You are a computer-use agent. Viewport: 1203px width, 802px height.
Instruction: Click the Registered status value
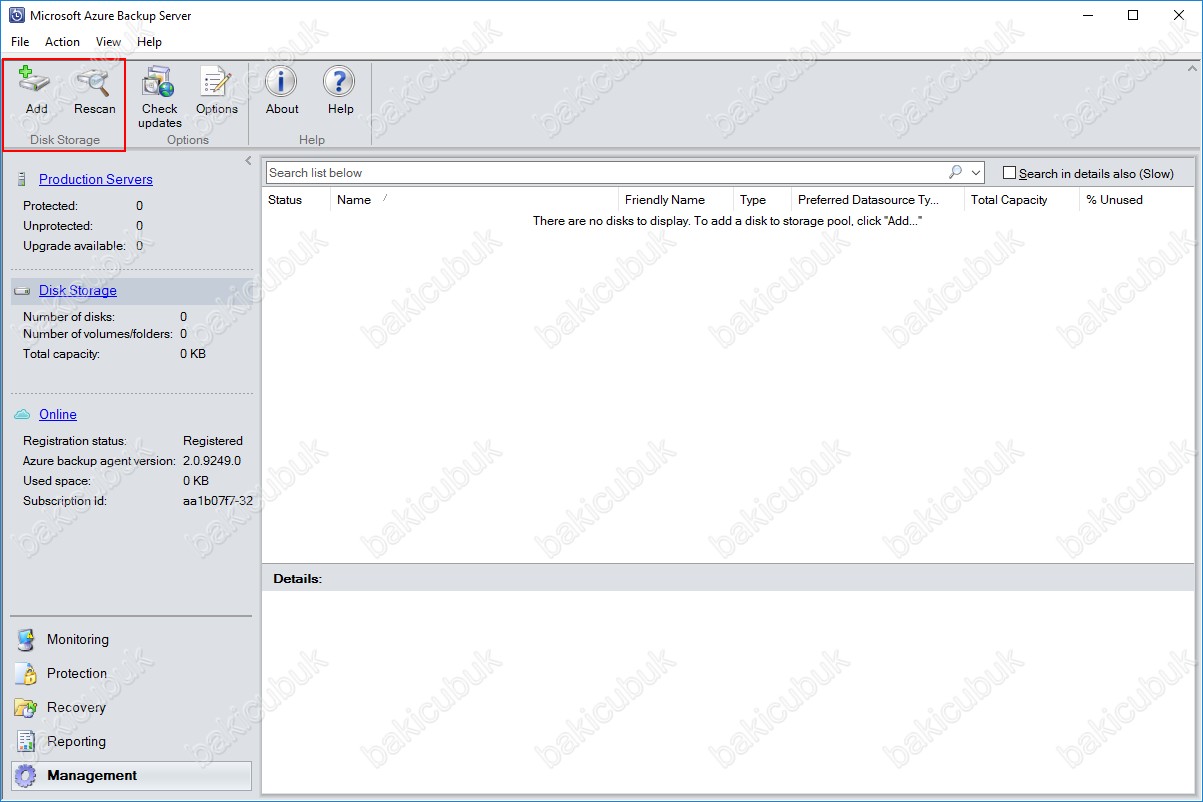click(x=213, y=441)
